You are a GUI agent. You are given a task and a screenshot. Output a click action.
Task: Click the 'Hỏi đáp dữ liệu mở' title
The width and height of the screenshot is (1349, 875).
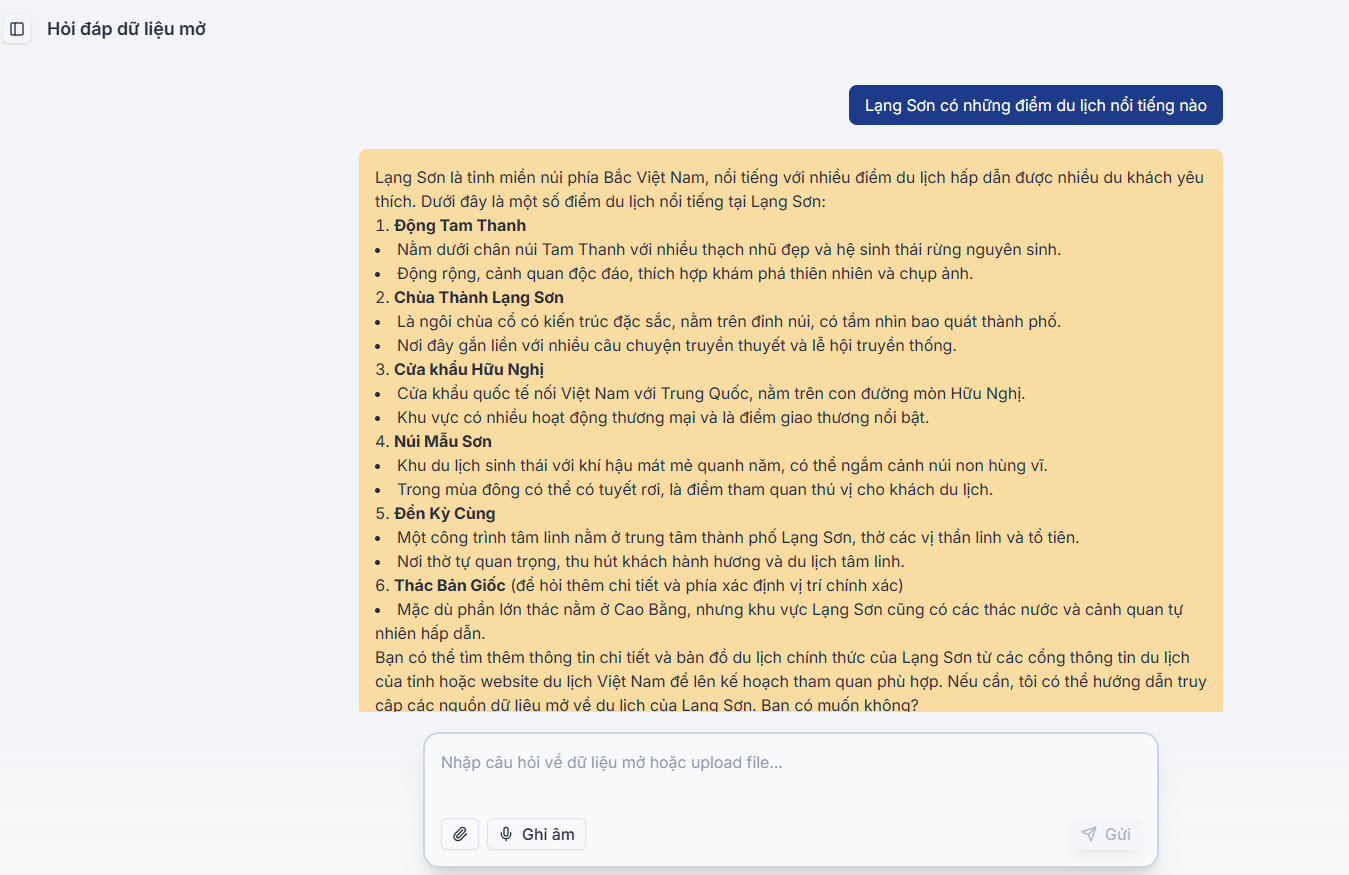coord(126,29)
